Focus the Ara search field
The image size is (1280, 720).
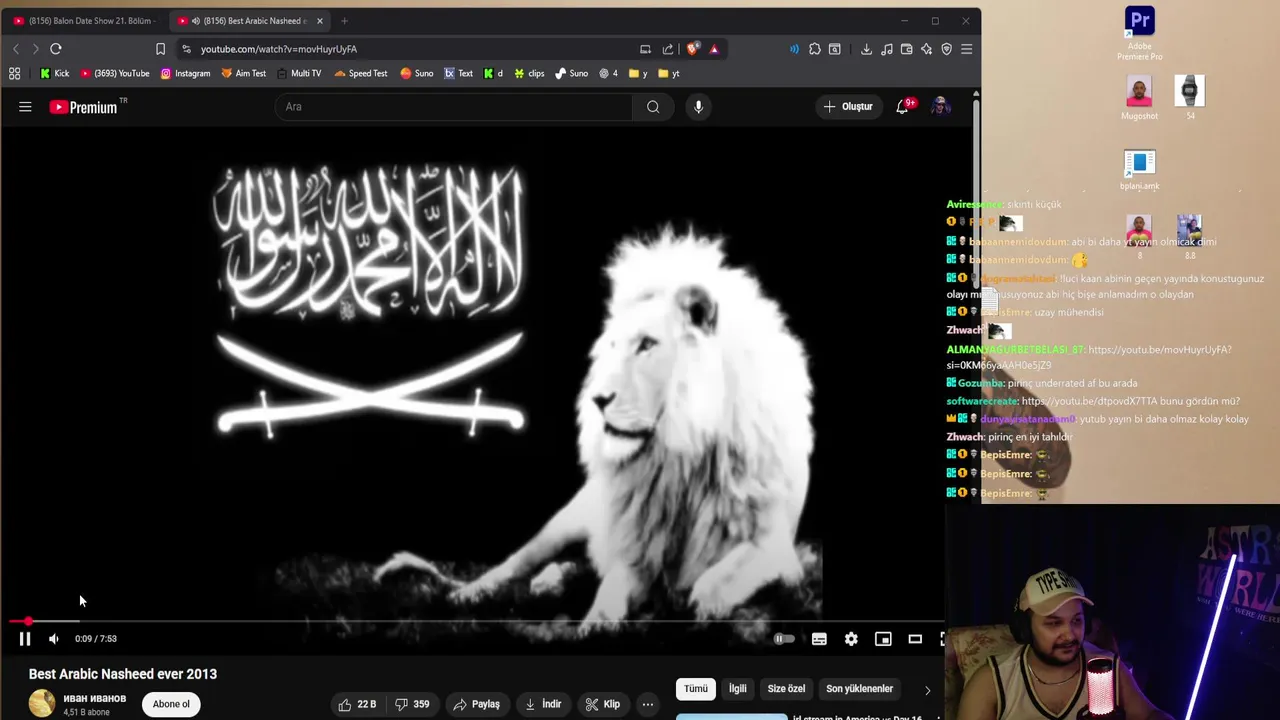pyautogui.click(x=453, y=107)
